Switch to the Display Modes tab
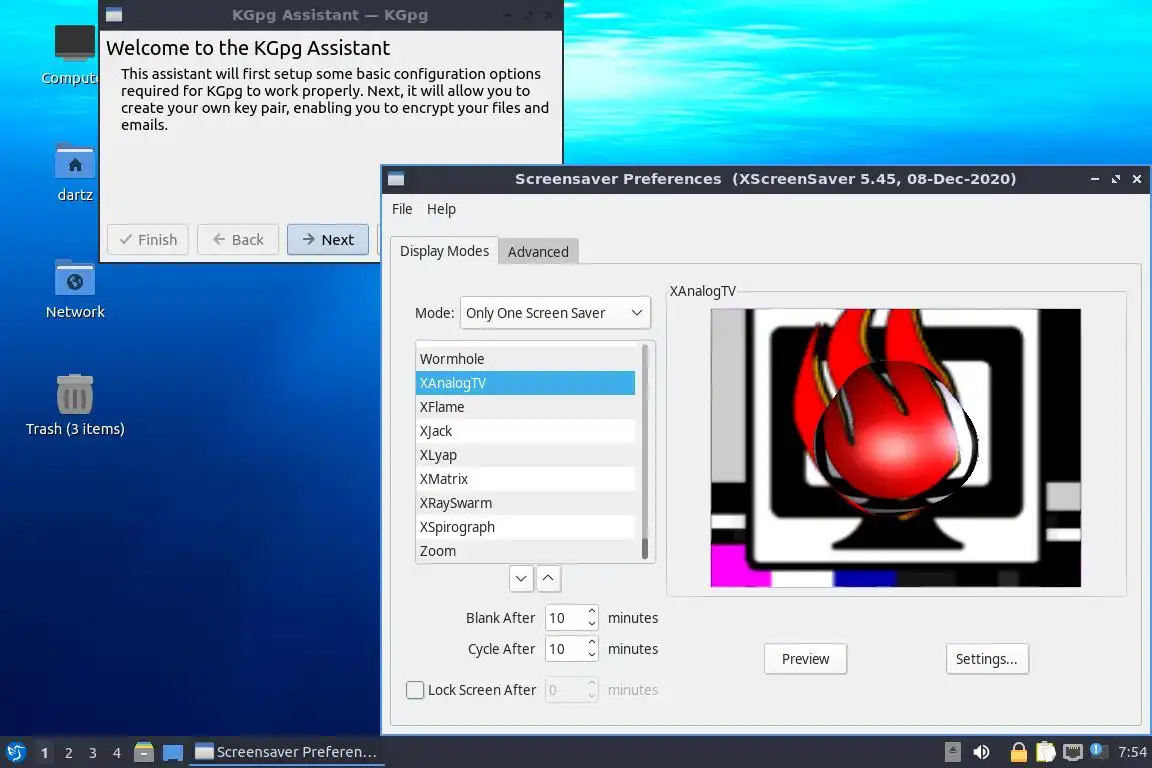 point(444,251)
